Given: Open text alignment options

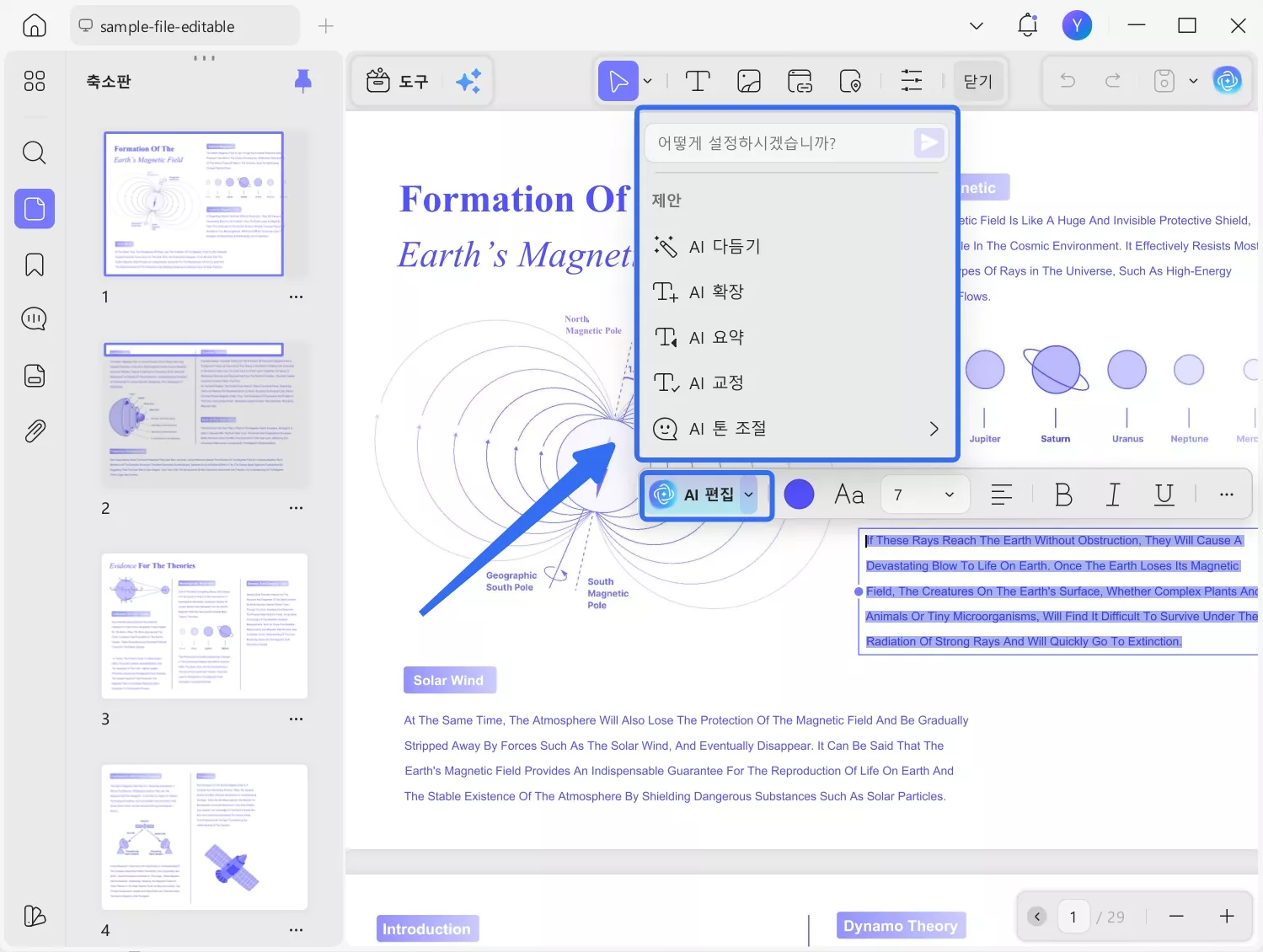Looking at the screenshot, I should point(1002,495).
